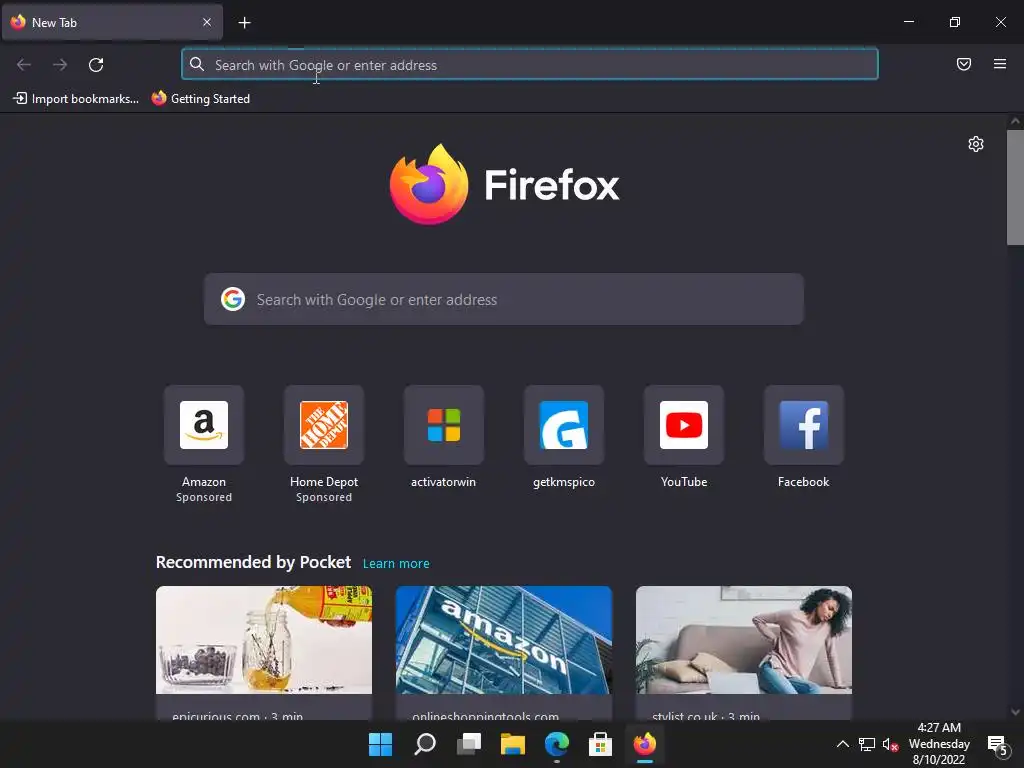Click the Google logo in search box
This screenshot has height=768, width=1024.
coord(233,299)
